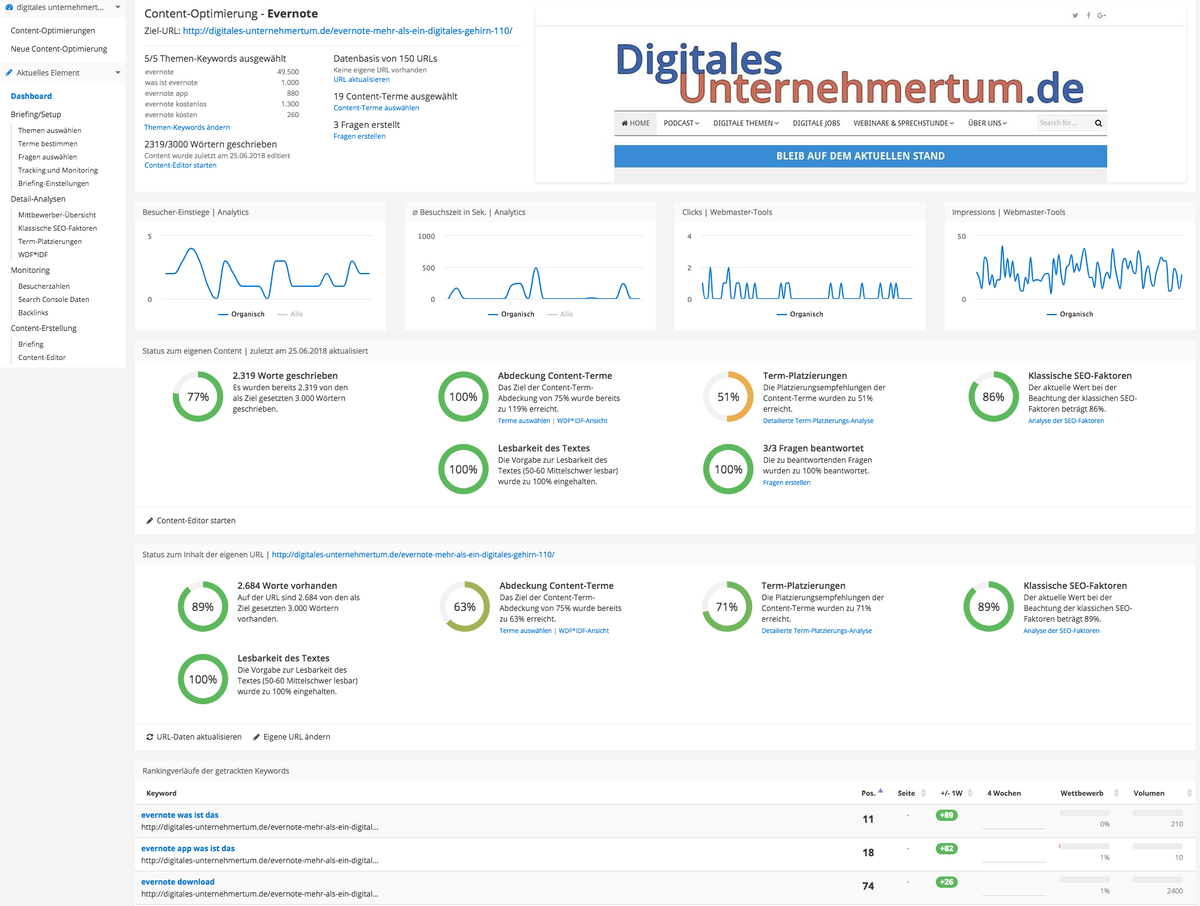Open Themen auswählen sidebar item

pos(50,131)
